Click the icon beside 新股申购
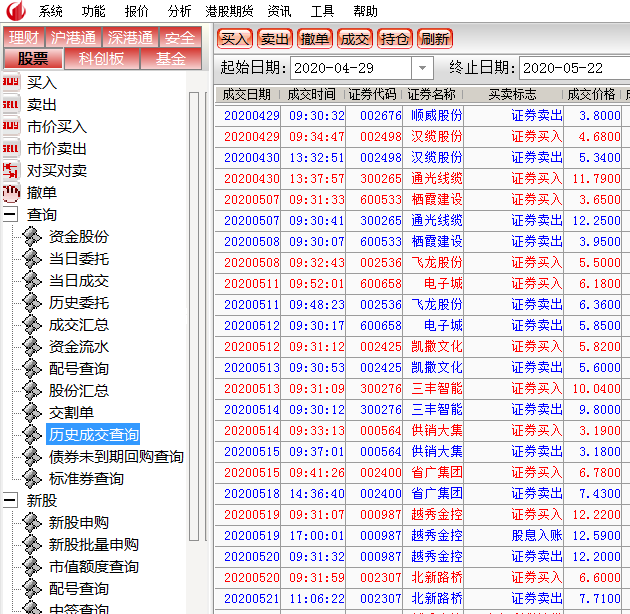630x614 pixels. 32,522
